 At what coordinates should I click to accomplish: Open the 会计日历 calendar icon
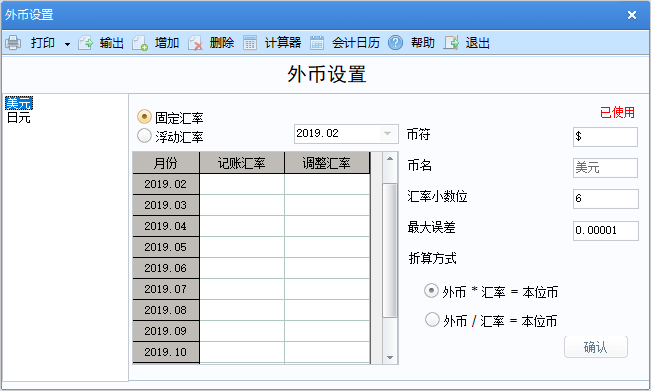click(317, 43)
